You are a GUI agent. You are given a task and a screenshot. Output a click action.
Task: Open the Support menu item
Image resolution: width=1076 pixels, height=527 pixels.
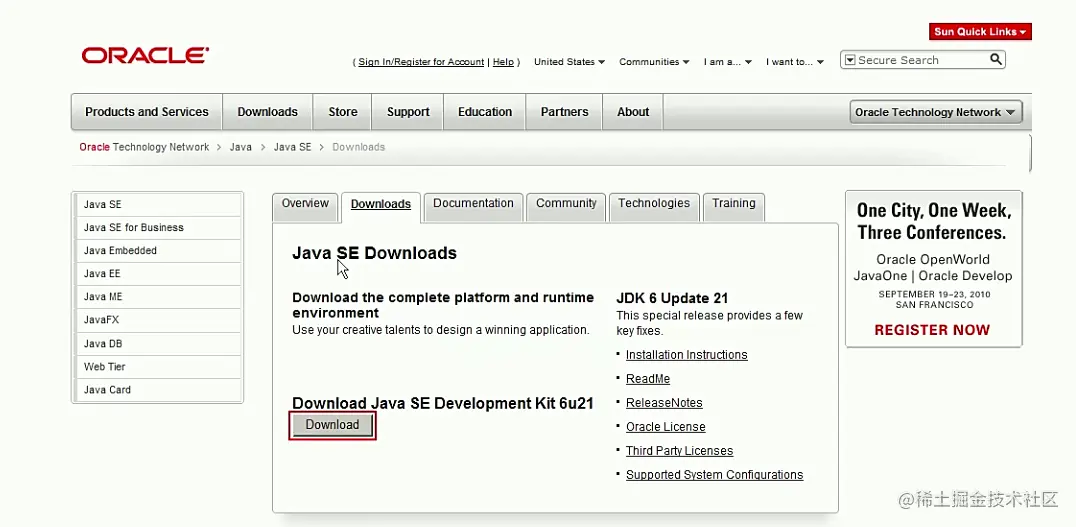point(408,112)
